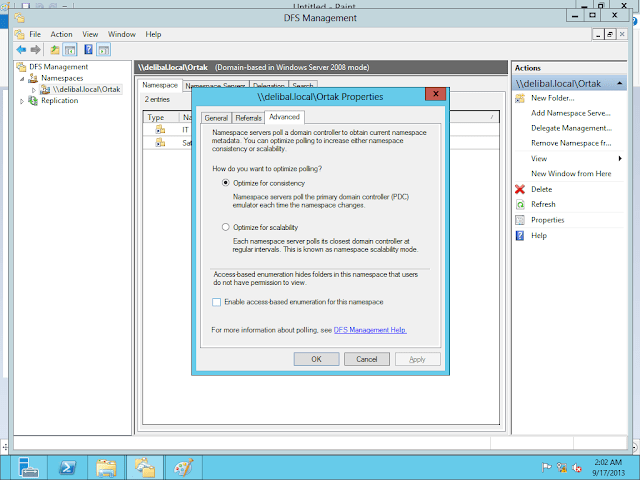This screenshot has width=640, height=480.
Task: Select the \\delibal.local\Ortak namespace tree item
Action: click(85, 89)
